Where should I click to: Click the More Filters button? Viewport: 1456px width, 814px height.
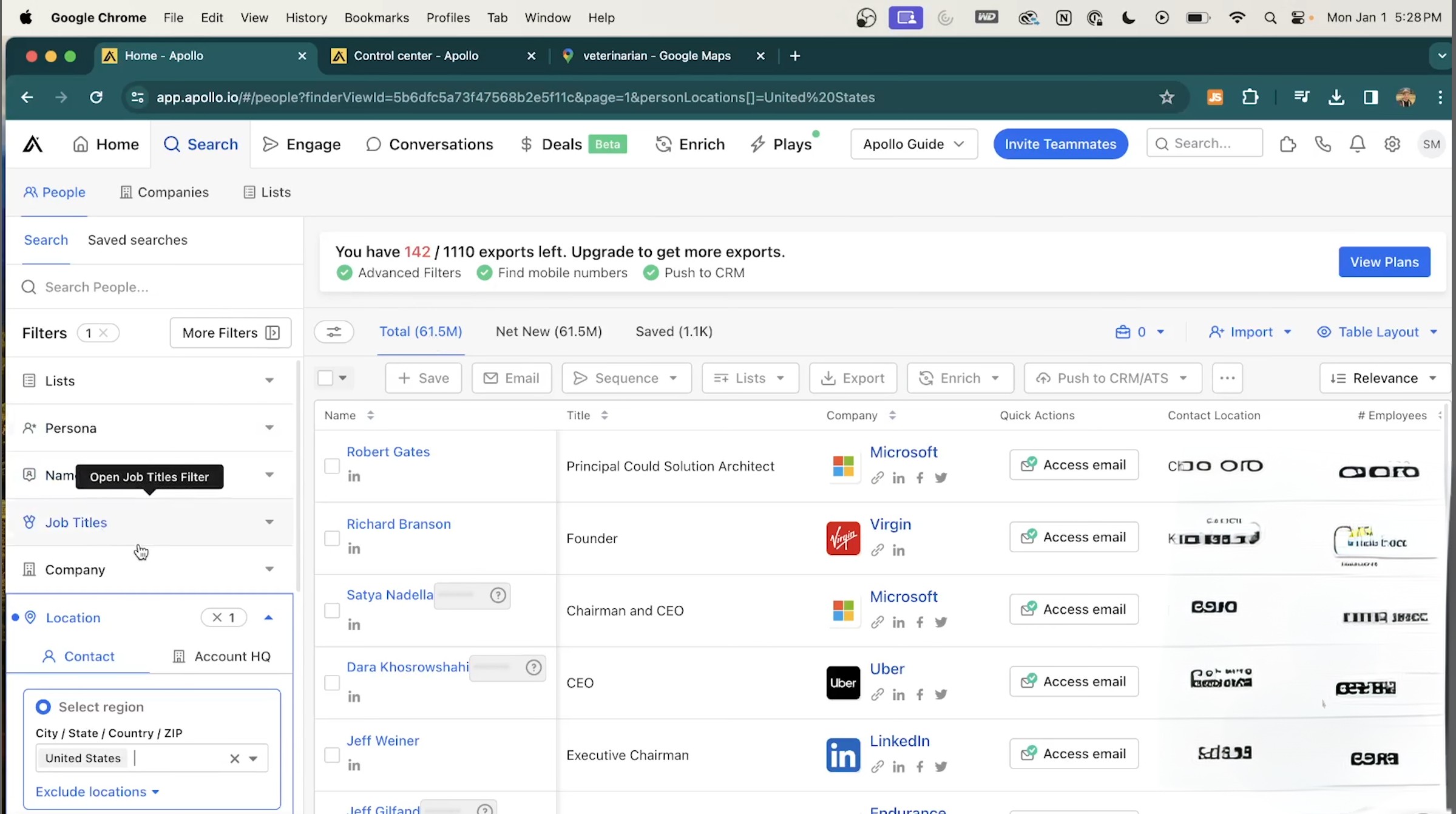click(231, 333)
